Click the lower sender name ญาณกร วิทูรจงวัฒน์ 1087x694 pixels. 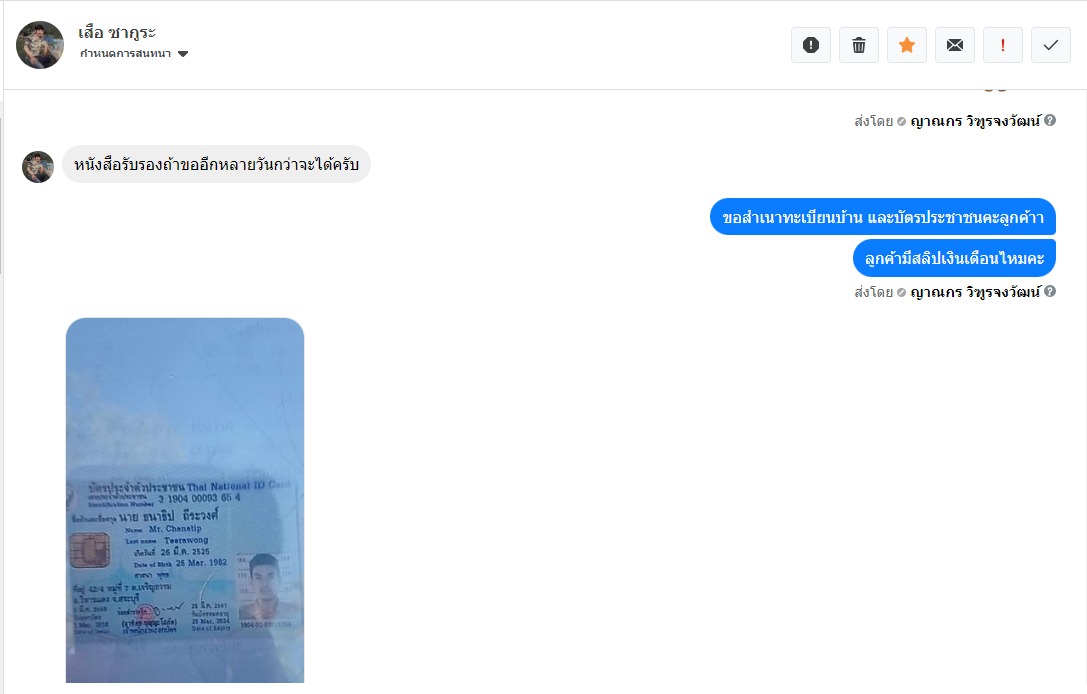[975, 292]
